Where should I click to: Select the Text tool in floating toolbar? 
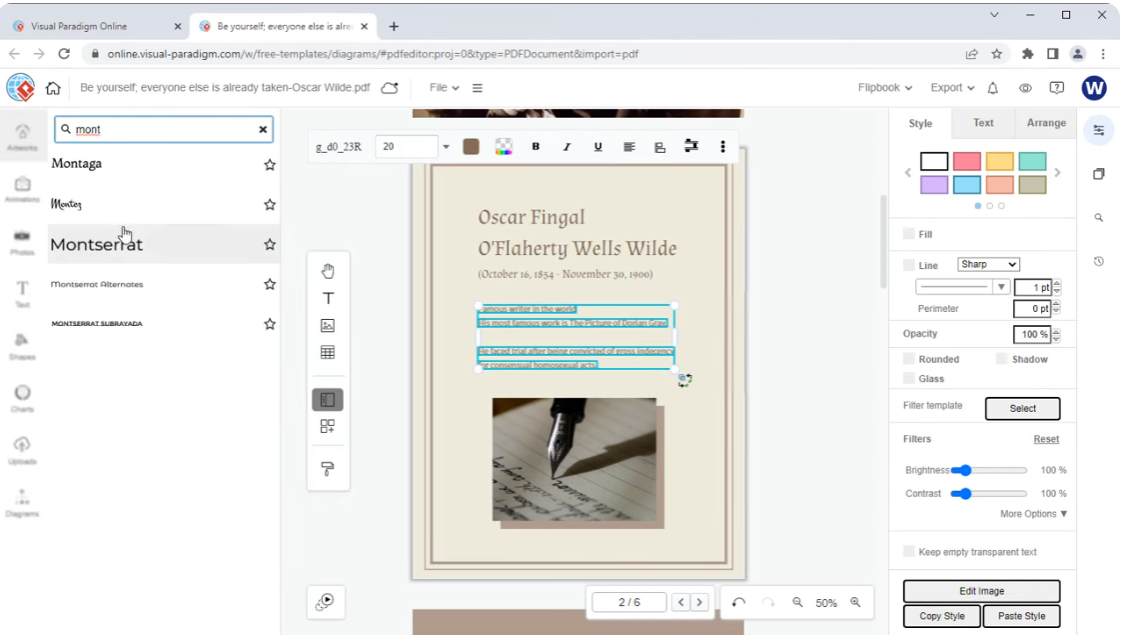pos(328,298)
